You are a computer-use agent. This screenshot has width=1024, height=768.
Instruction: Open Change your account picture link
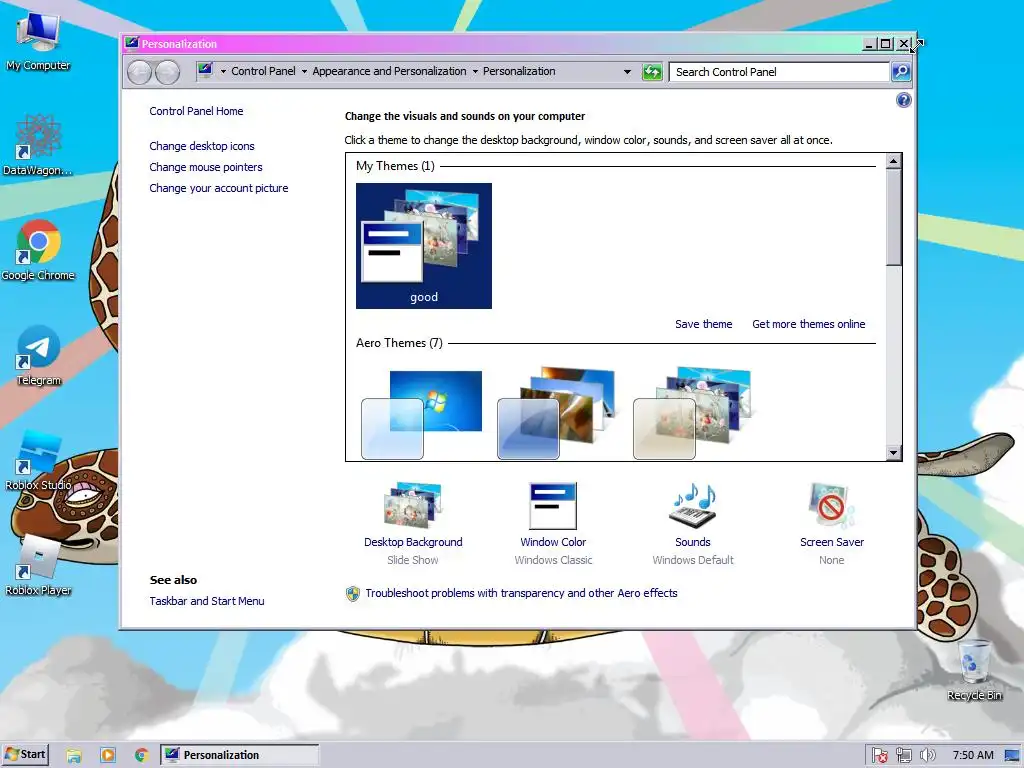219,187
